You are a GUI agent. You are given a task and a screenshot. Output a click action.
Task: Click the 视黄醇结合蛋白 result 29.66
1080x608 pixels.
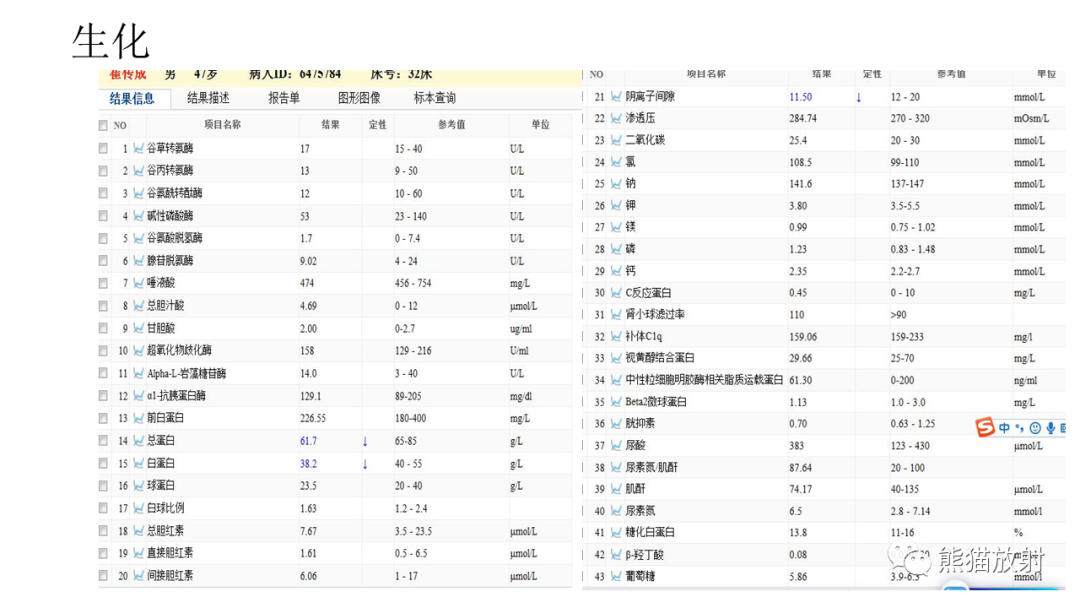point(800,358)
